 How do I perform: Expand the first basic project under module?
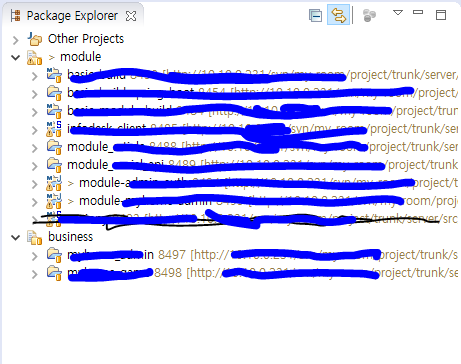[x=34, y=76]
